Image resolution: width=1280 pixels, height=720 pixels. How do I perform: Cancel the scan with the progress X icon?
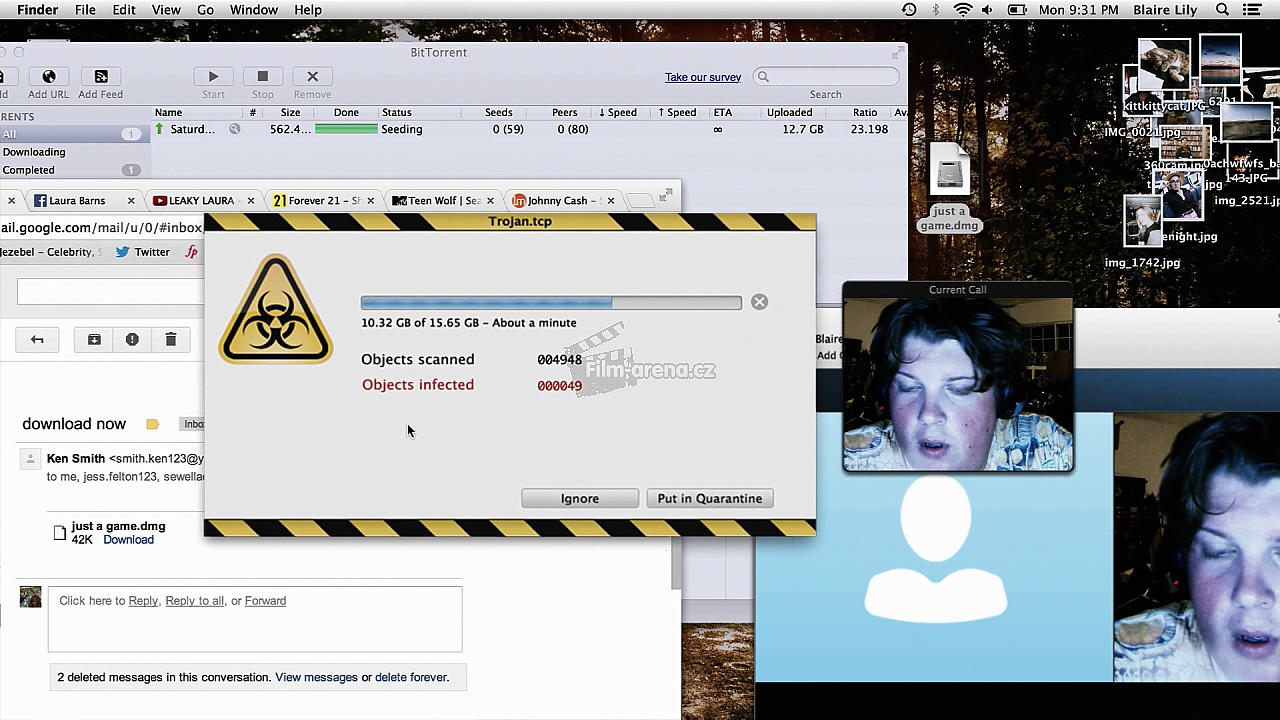(760, 302)
